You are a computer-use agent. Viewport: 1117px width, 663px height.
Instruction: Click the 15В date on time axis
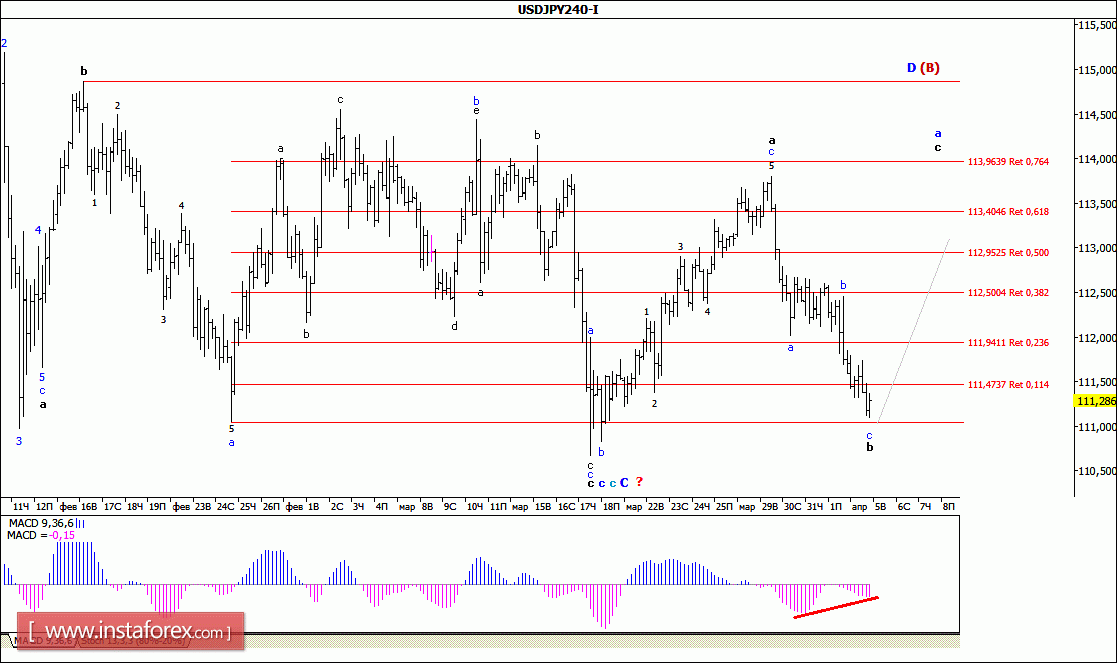coord(543,506)
